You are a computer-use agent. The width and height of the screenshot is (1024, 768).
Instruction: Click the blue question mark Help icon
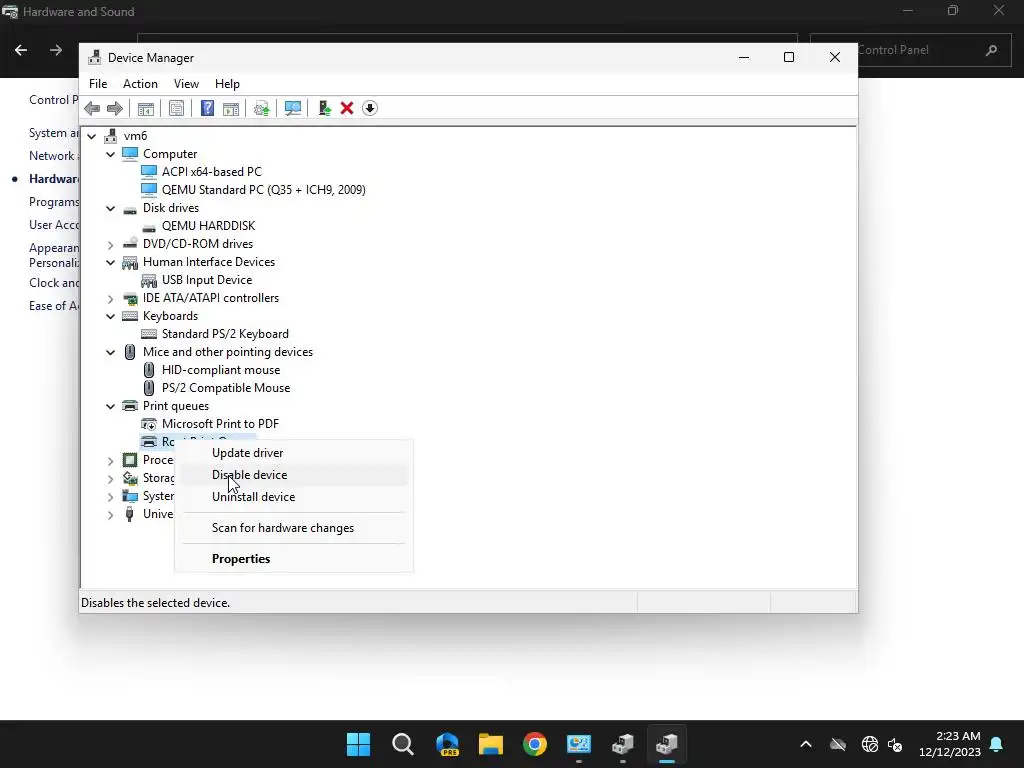point(207,108)
